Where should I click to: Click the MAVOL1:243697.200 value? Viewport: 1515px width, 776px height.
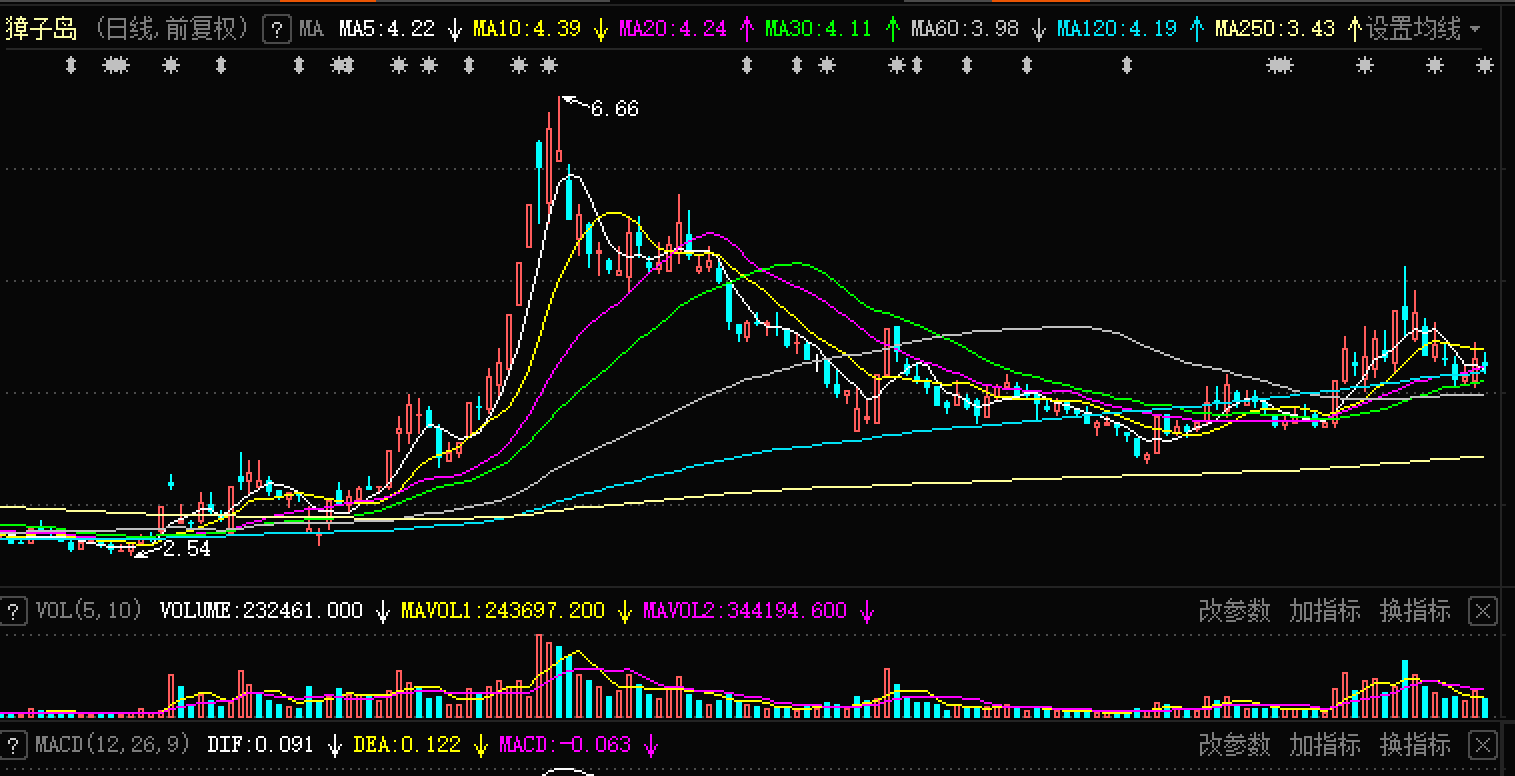503,611
